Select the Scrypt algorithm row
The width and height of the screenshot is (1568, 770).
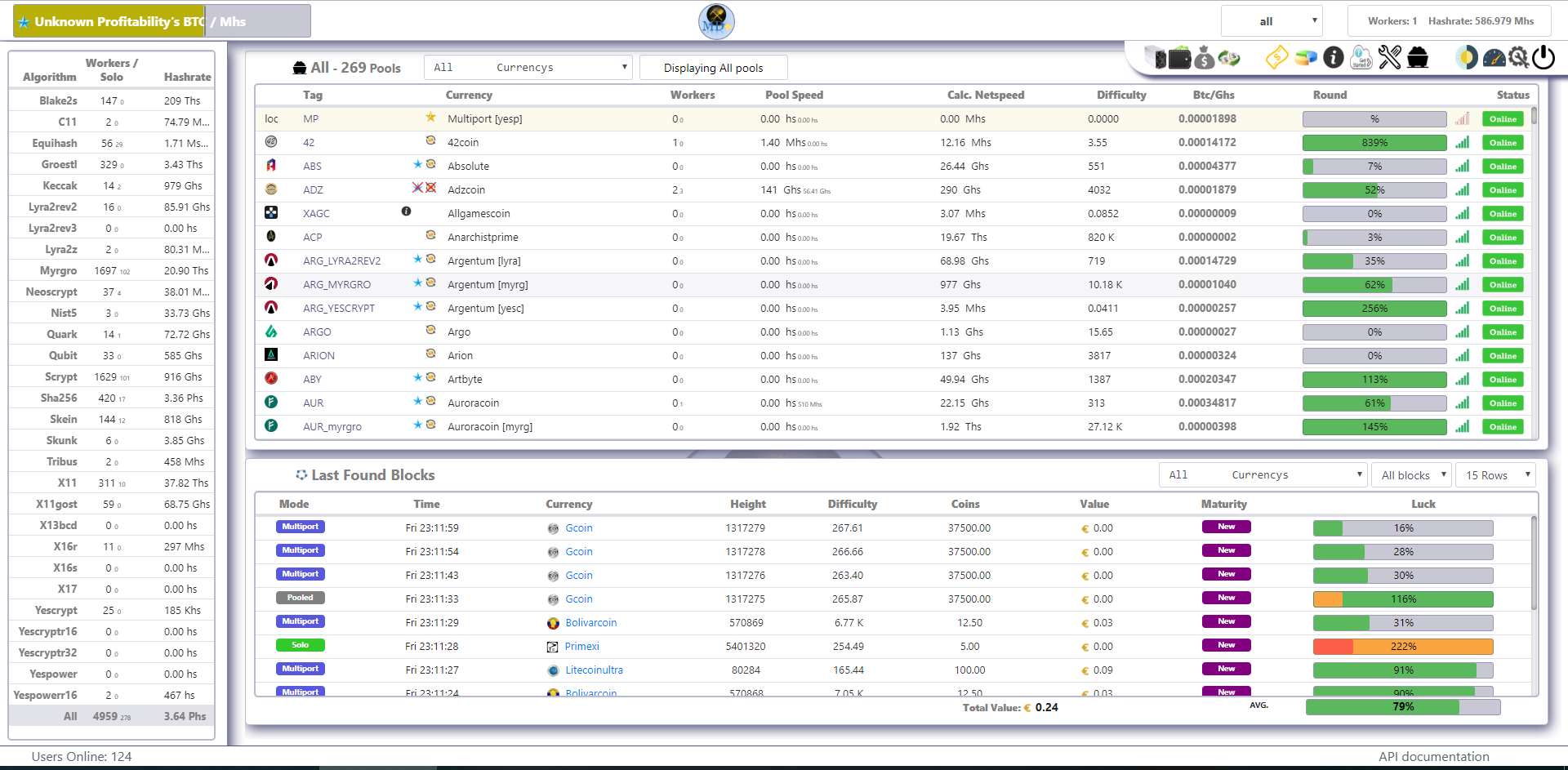tap(111, 376)
